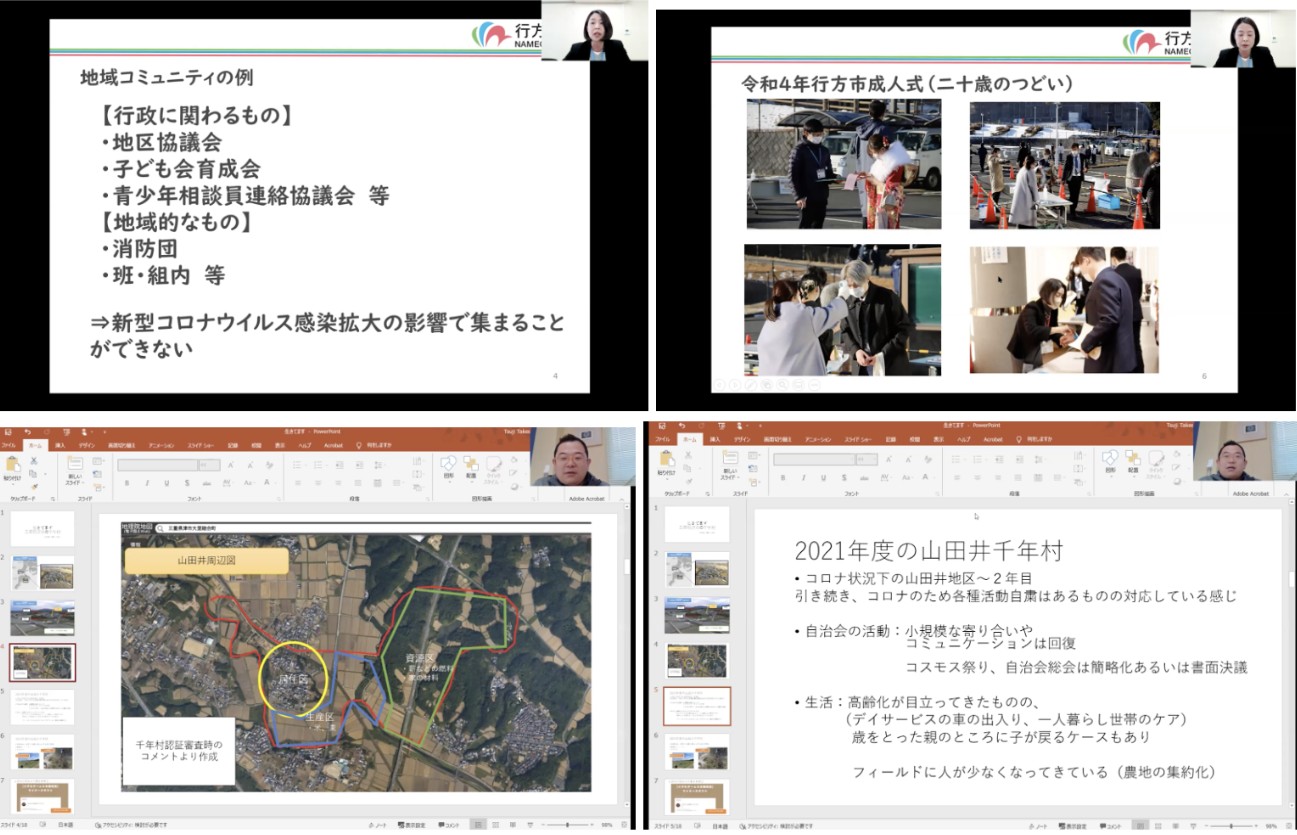This screenshot has height=835, width=1297.
Task: Select slide 2 thumbnail in the map slide window
Action: (42, 573)
